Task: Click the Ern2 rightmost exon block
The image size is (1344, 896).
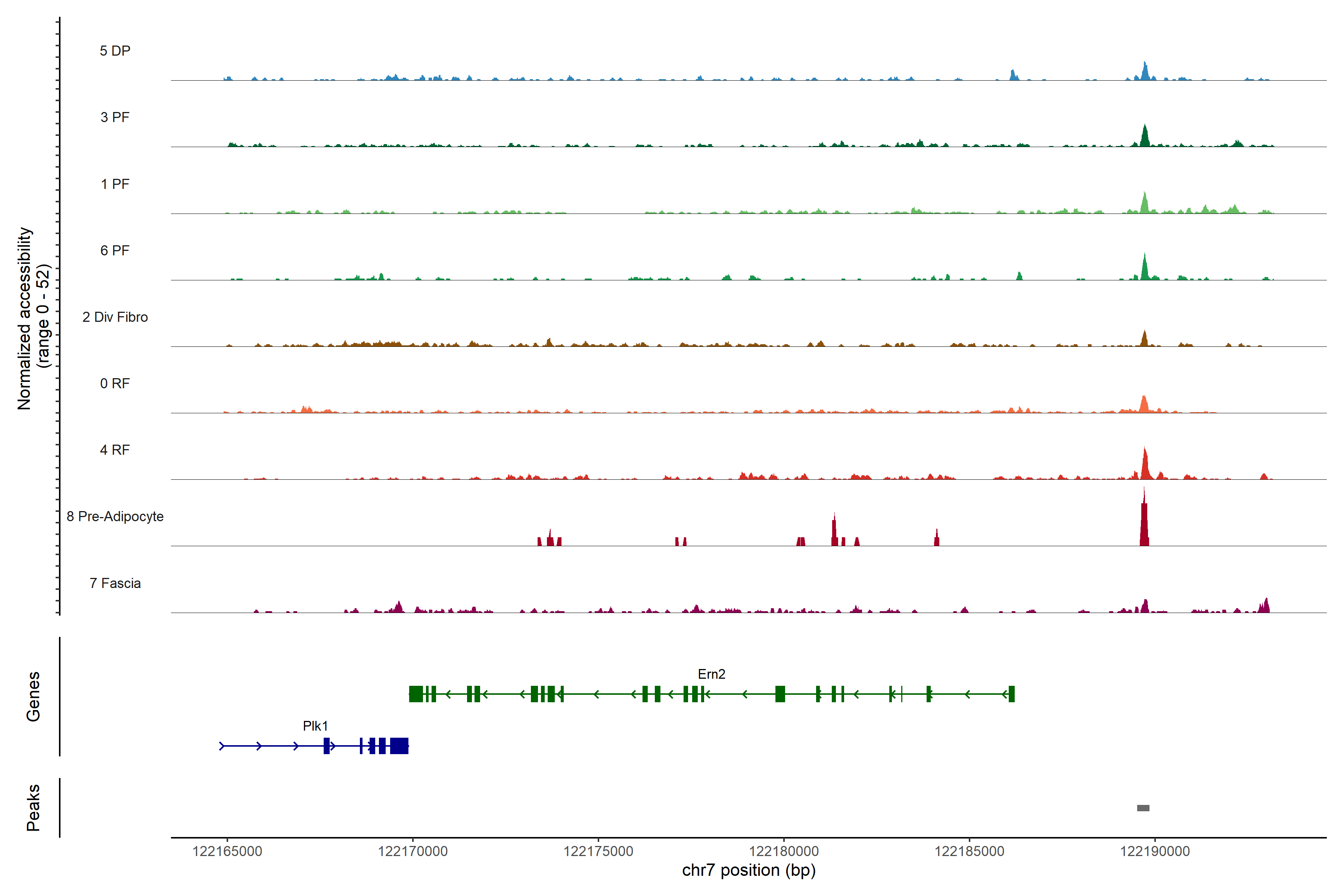Action: pos(1011,694)
